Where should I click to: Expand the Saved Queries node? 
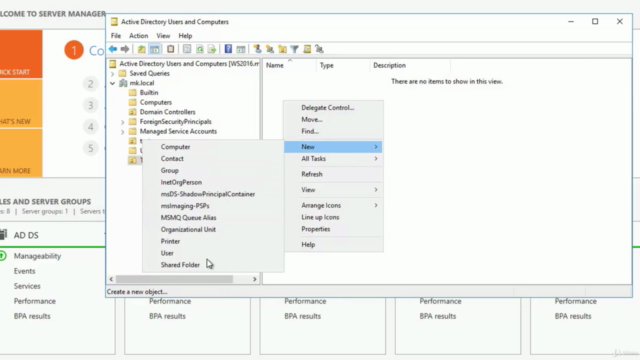113,74
